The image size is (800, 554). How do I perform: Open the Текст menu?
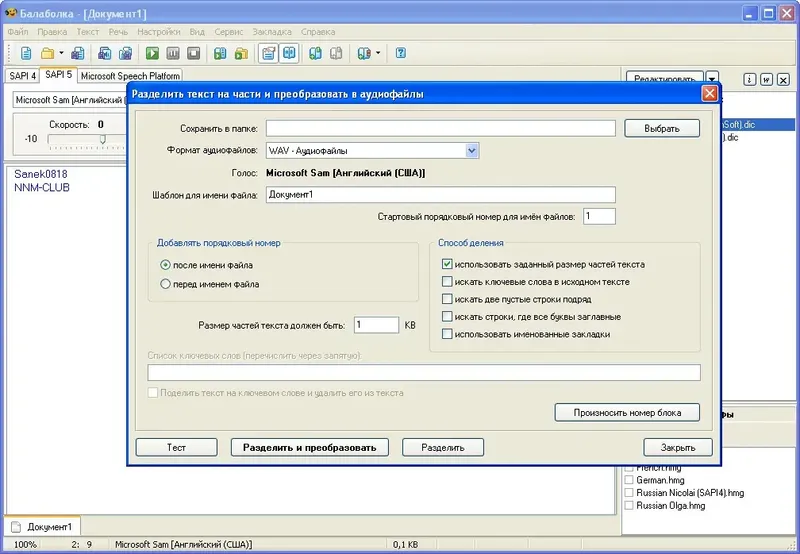[x=88, y=32]
